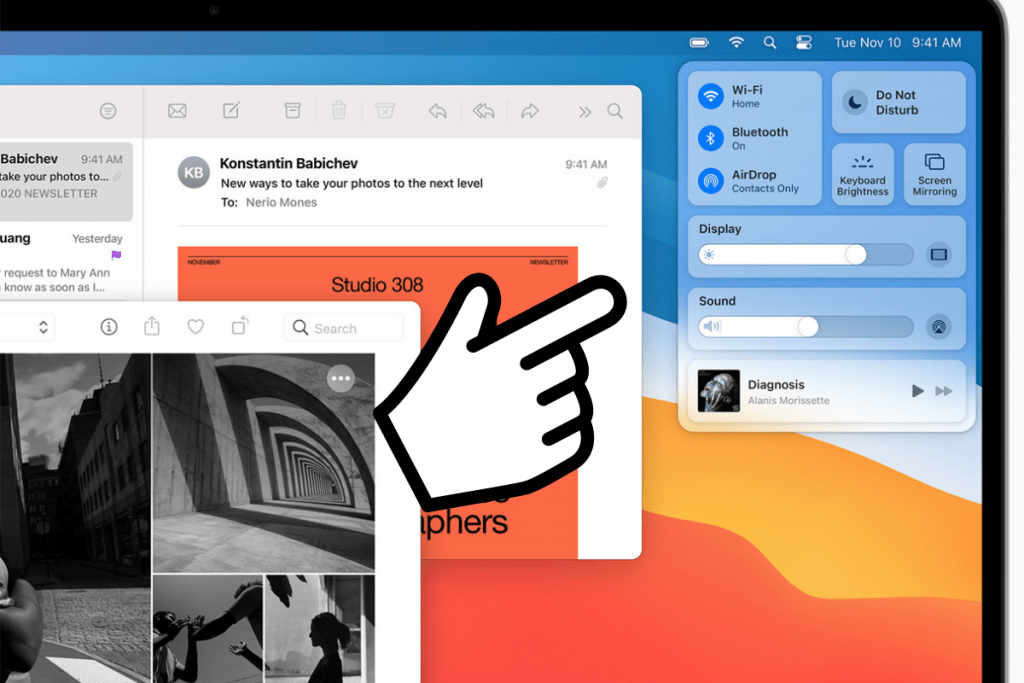1024x683 pixels.
Task: Archive the message with the box icon
Action: 293,110
